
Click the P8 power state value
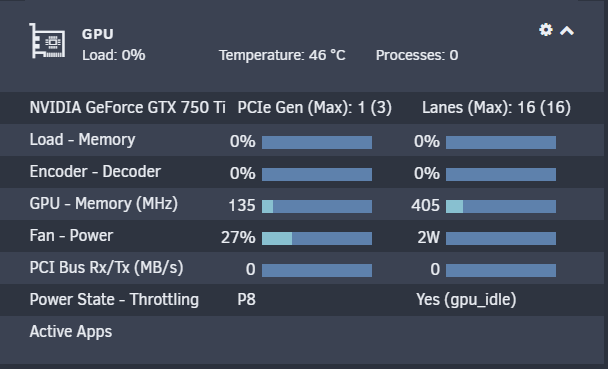(247, 300)
